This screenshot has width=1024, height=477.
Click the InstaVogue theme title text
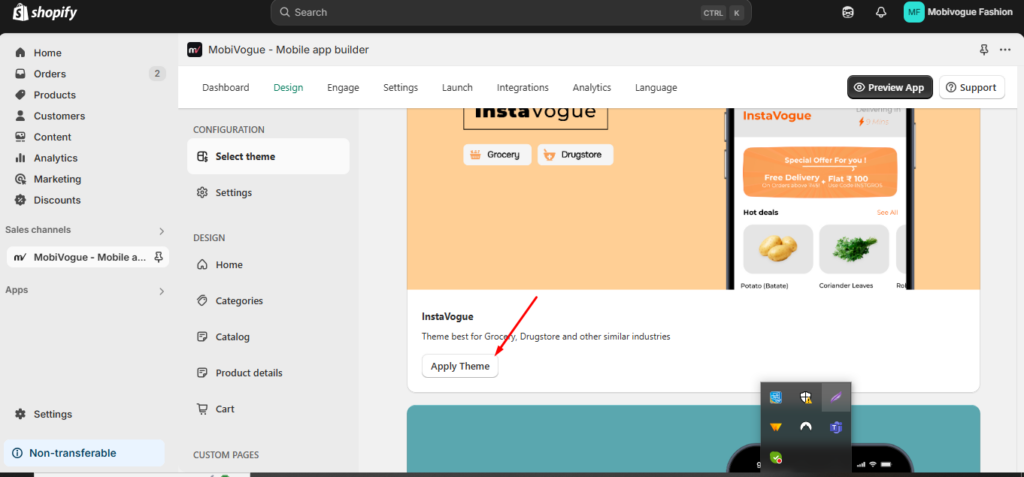coord(447,317)
